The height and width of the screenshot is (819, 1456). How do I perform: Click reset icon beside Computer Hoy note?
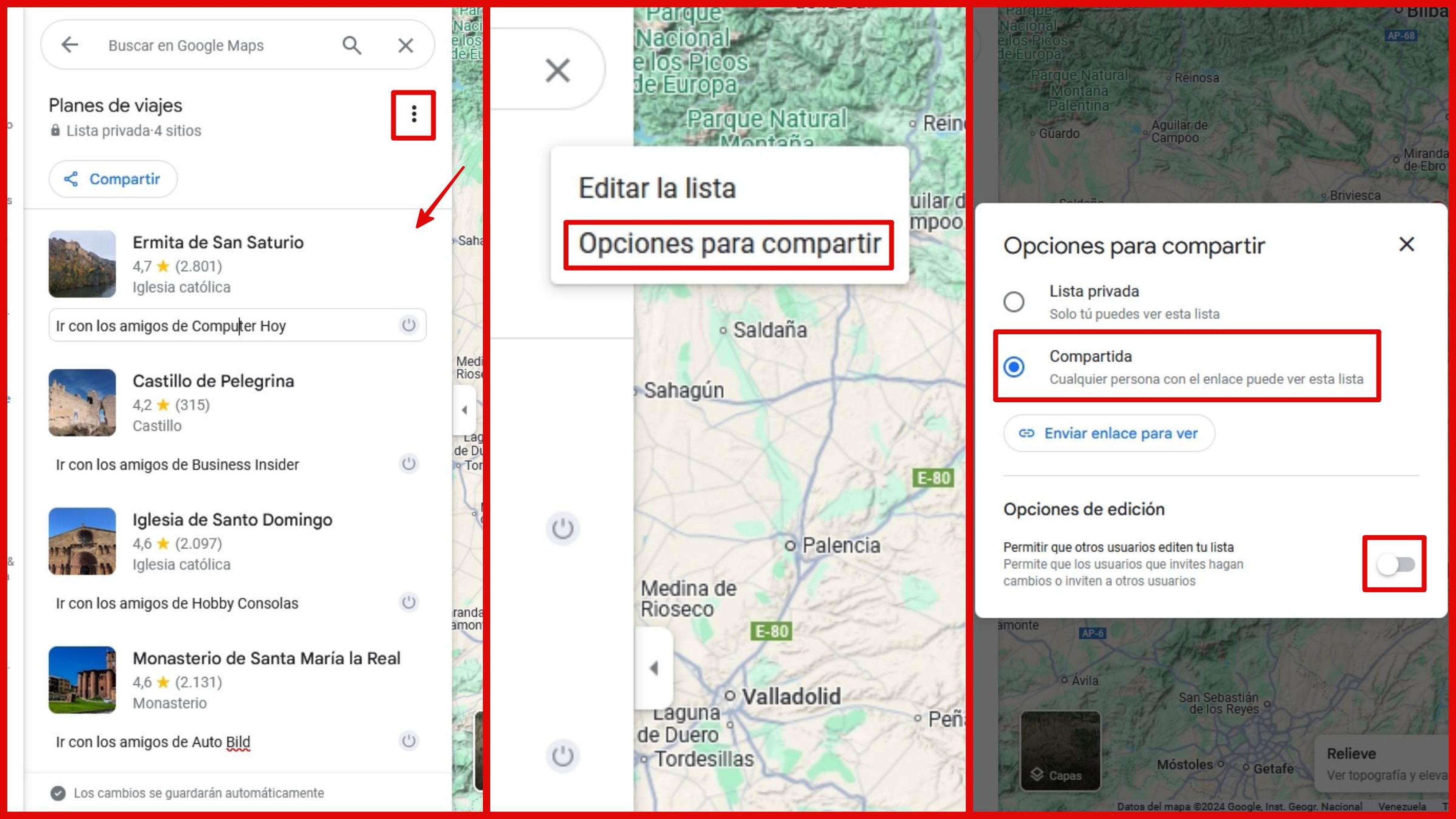(x=409, y=325)
